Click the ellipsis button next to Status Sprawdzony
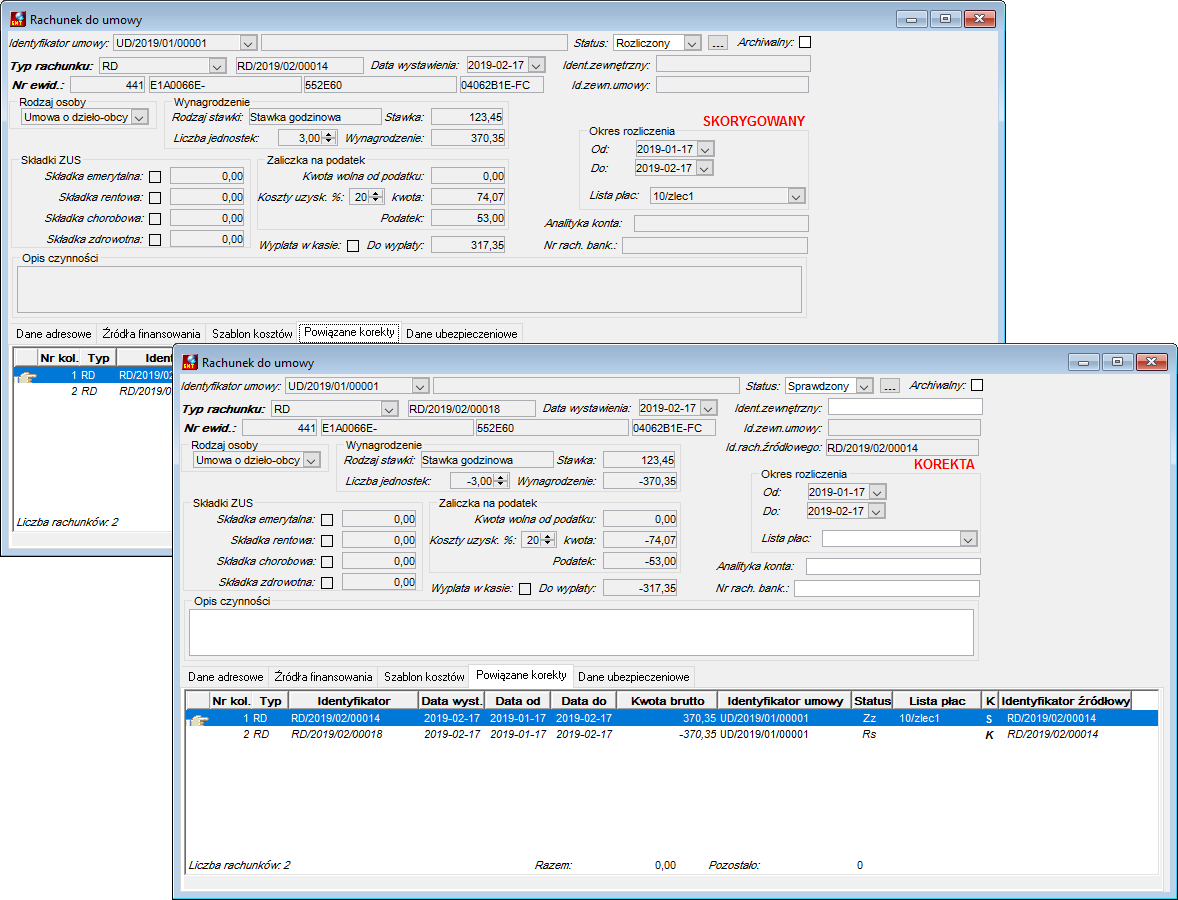This screenshot has height=900, width=1178. pyautogui.click(x=890, y=386)
